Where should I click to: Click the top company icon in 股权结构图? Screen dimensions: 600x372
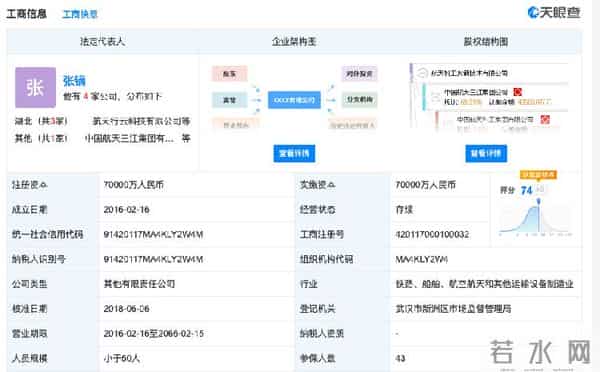pos(422,73)
